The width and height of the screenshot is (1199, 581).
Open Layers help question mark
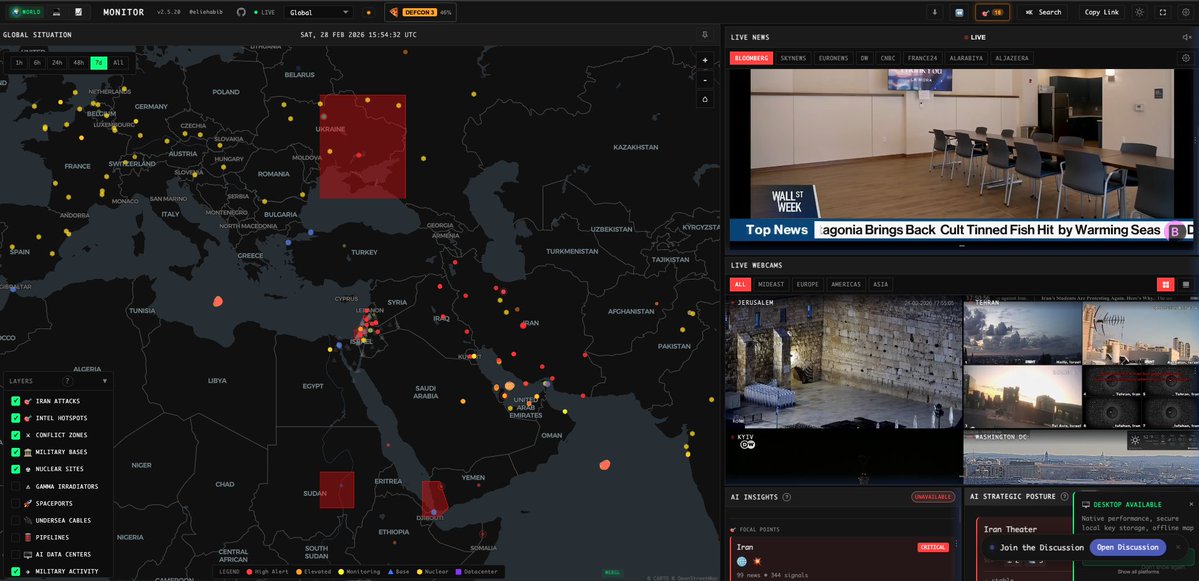(67, 381)
